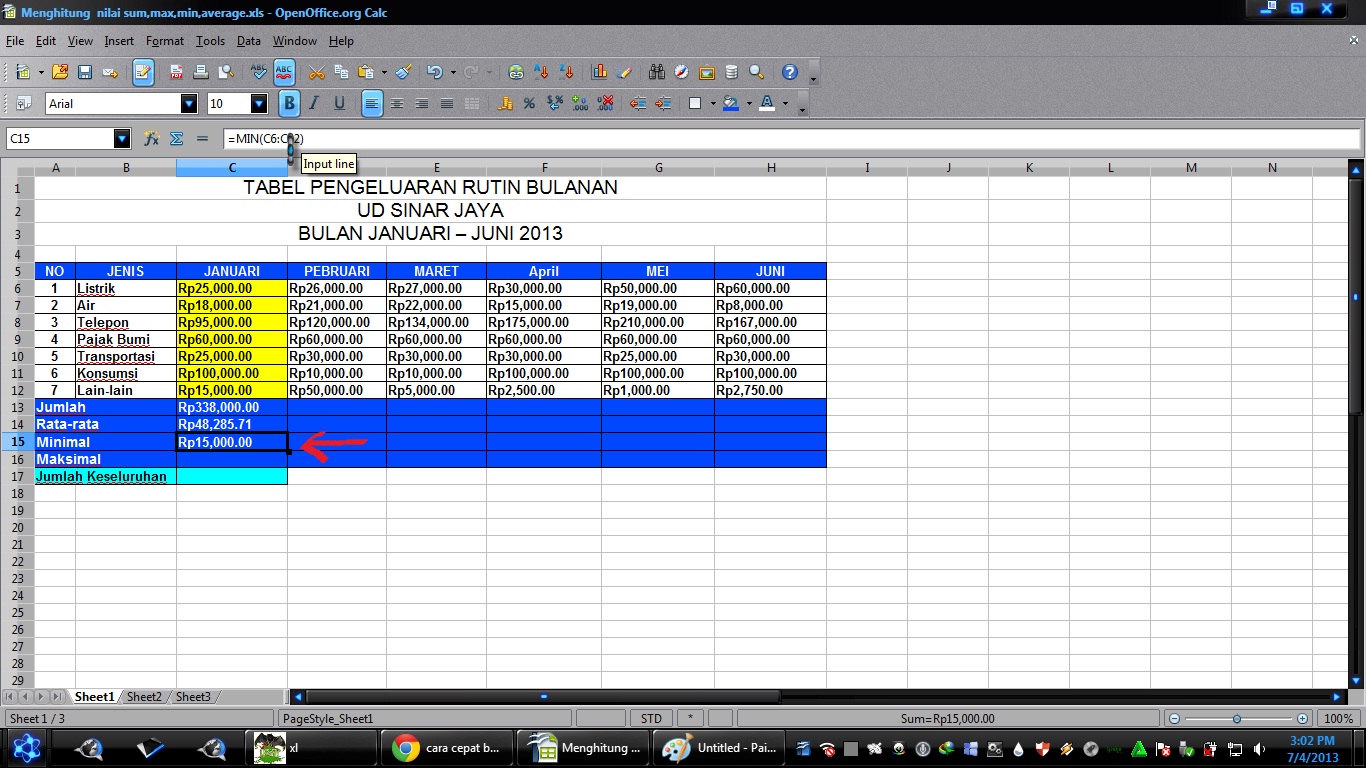1366x768 pixels.
Task: Toggle off bold formatting
Action: [x=290, y=103]
